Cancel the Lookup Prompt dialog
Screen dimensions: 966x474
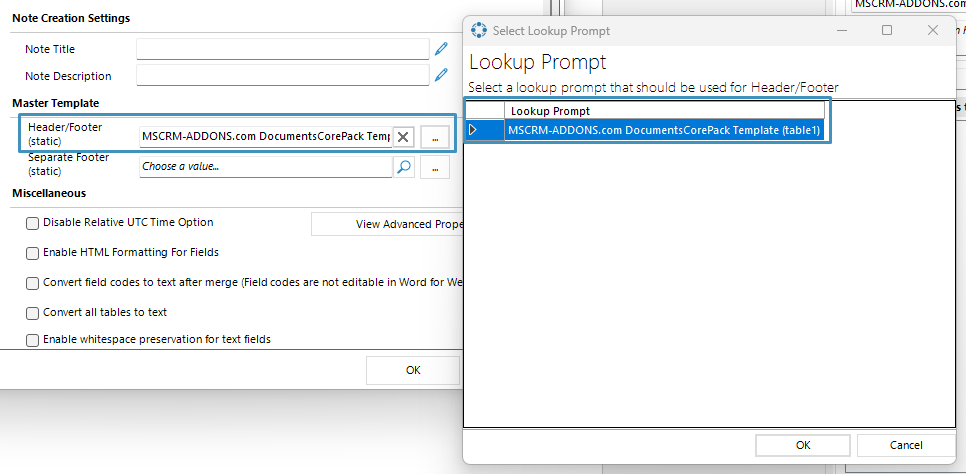tap(906, 445)
